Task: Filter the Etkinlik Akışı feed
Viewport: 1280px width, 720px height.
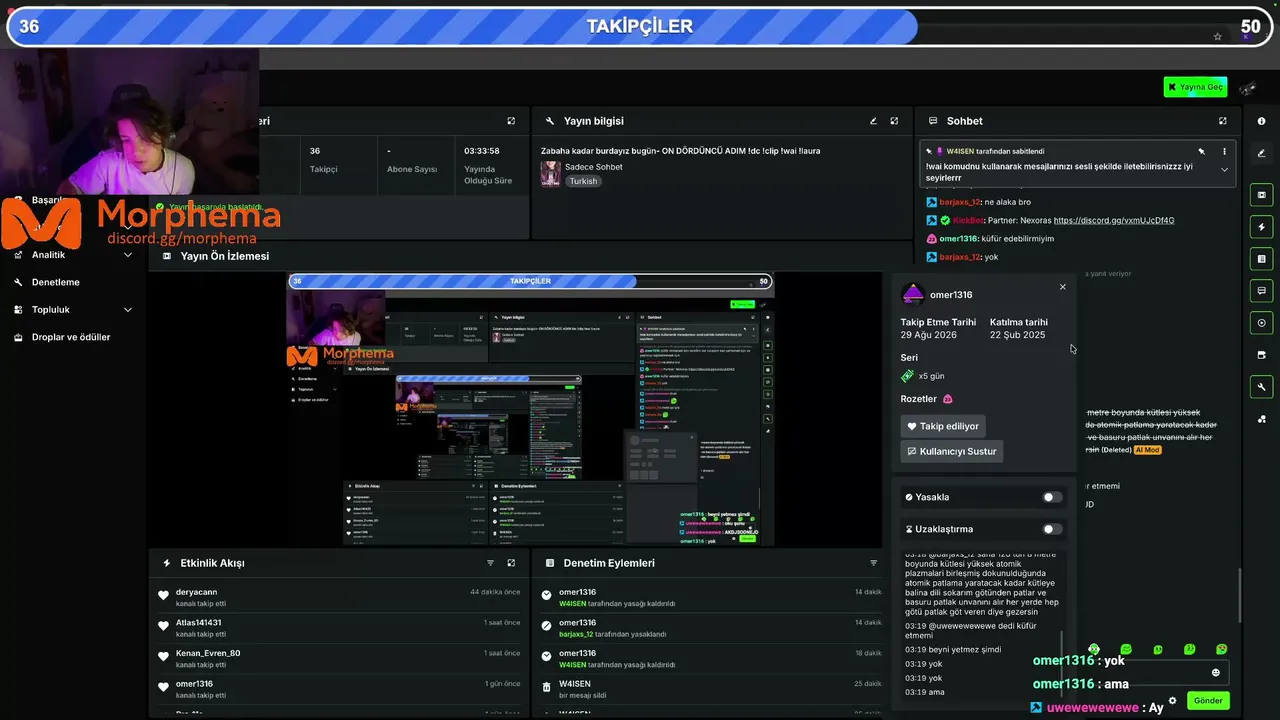Action: coord(490,563)
